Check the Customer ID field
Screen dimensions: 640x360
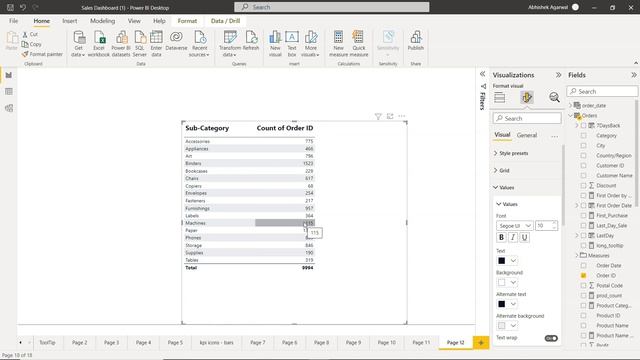(583, 165)
